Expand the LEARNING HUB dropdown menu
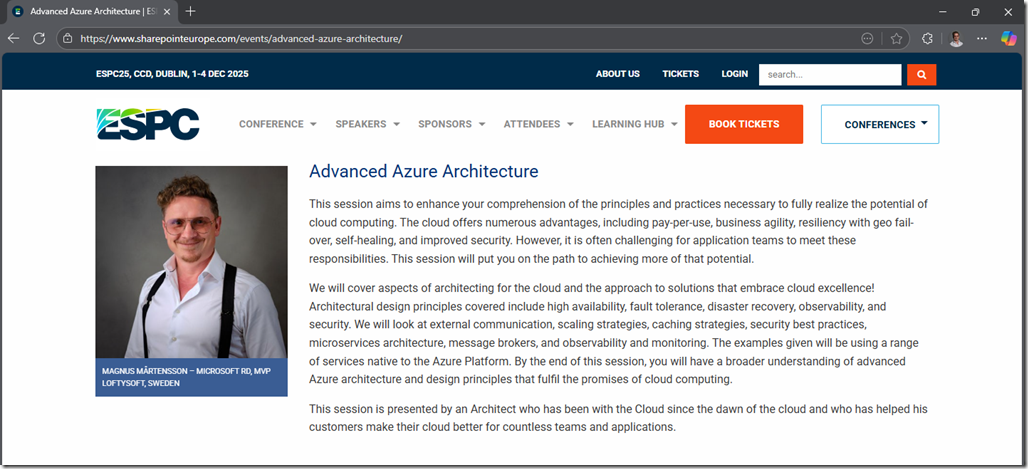This screenshot has height=469, width=1028. [635, 124]
